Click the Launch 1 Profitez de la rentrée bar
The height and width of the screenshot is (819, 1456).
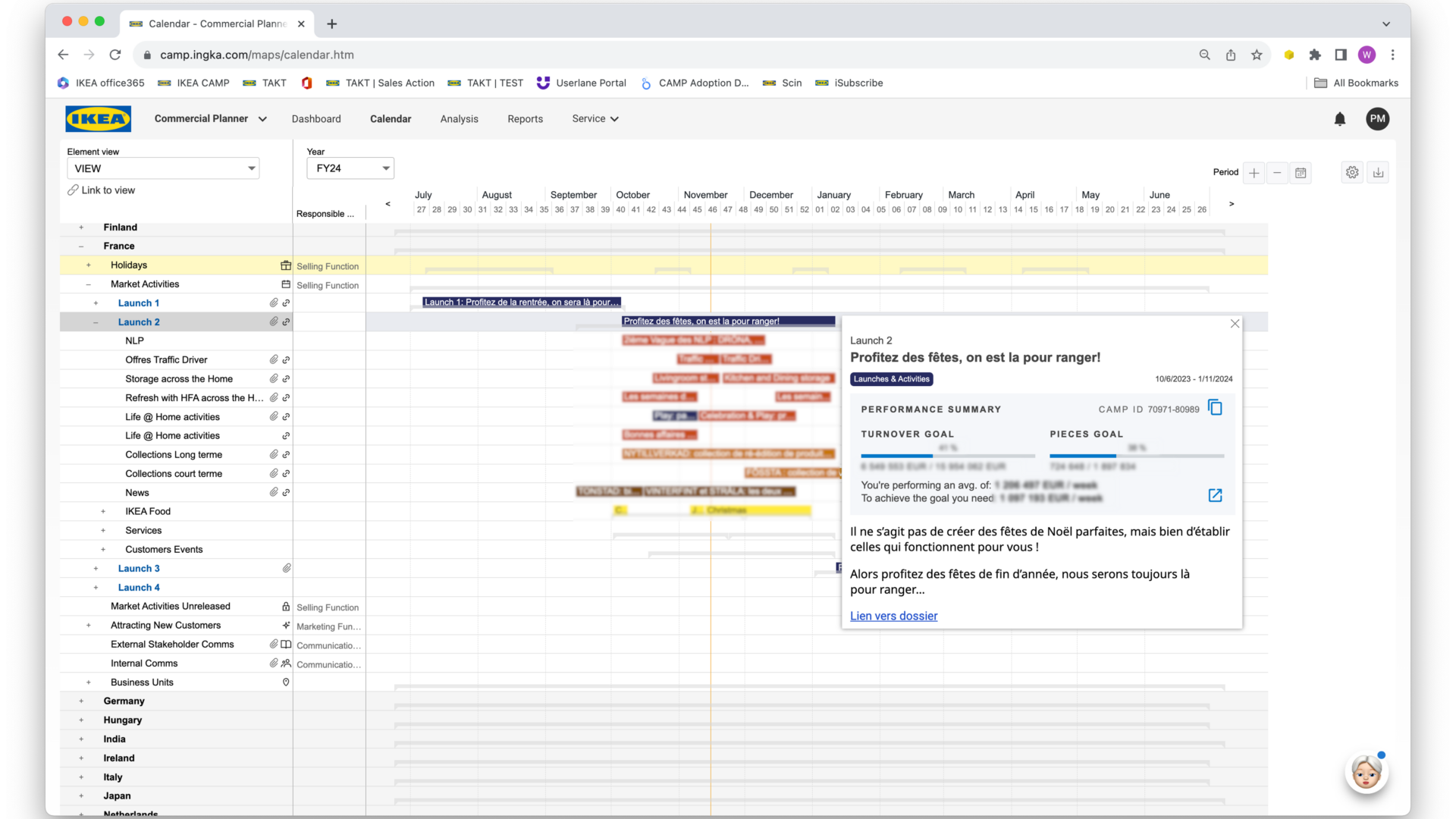click(x=522, y=303)
